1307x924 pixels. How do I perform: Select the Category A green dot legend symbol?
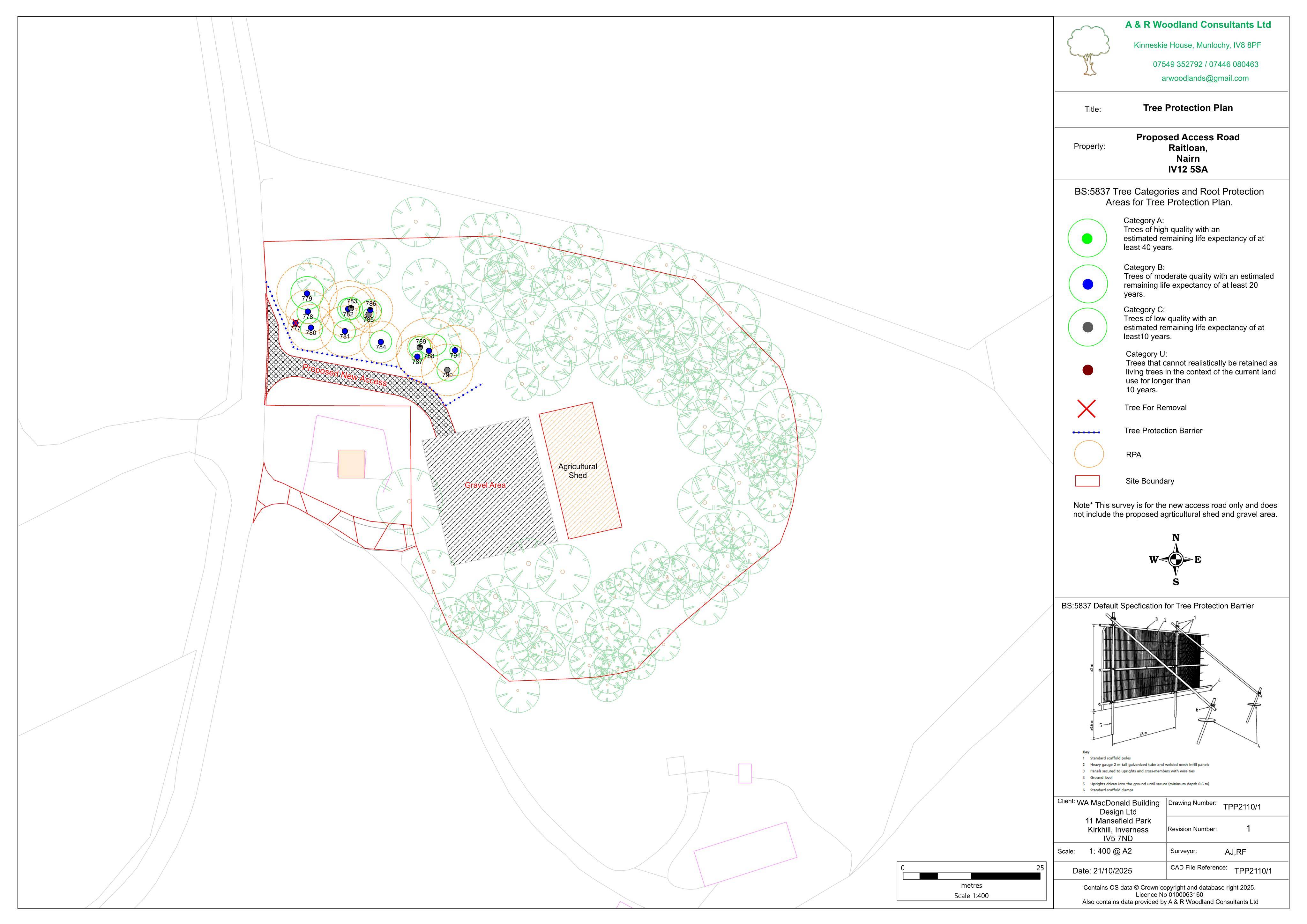tap(1087, 238)
